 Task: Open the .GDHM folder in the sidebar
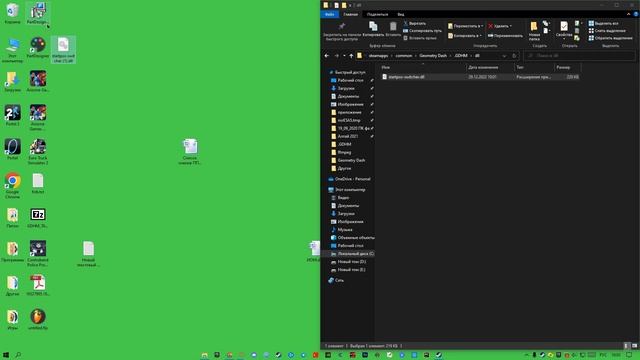click(344, 144)
